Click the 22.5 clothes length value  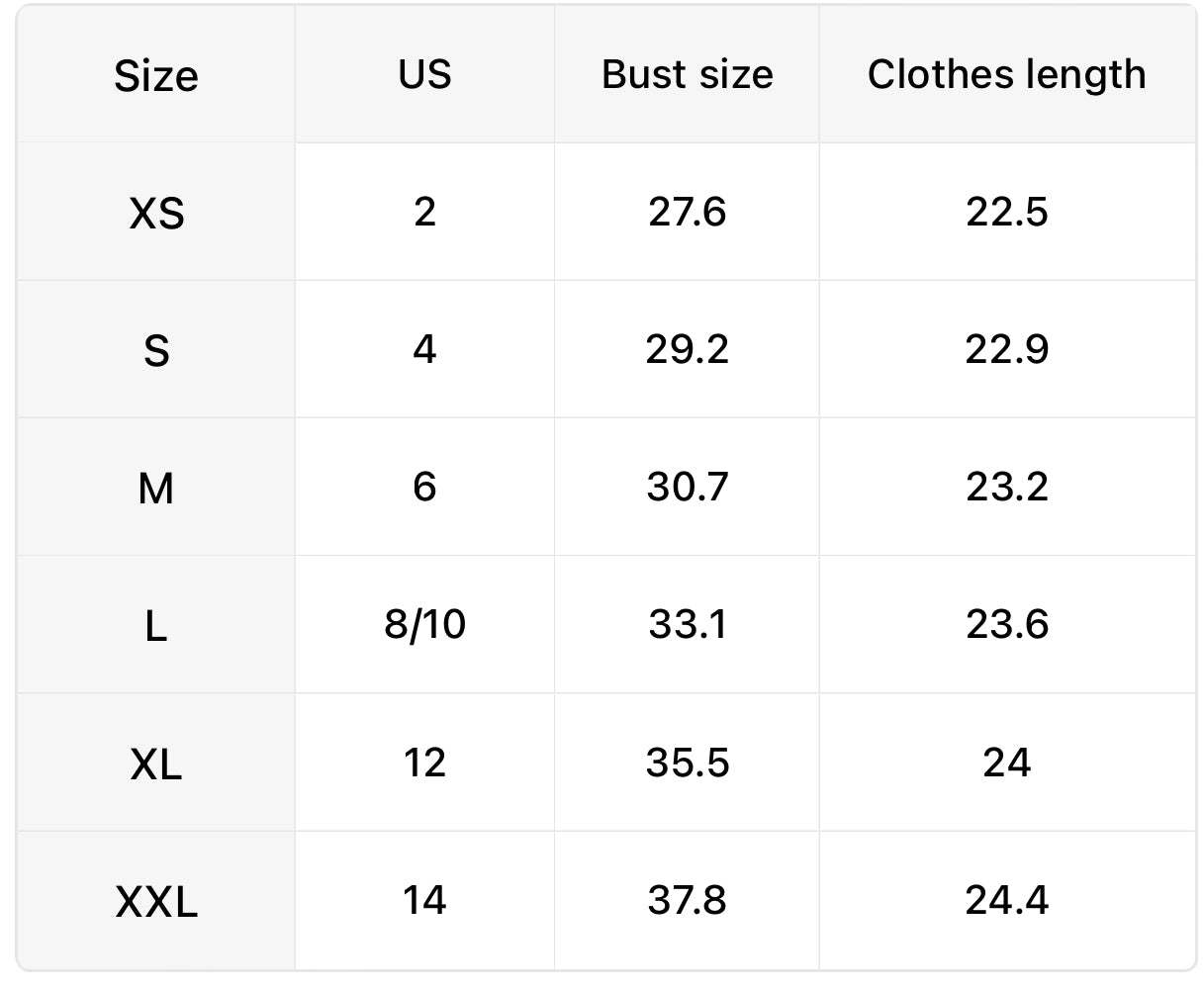point(1006,212)
